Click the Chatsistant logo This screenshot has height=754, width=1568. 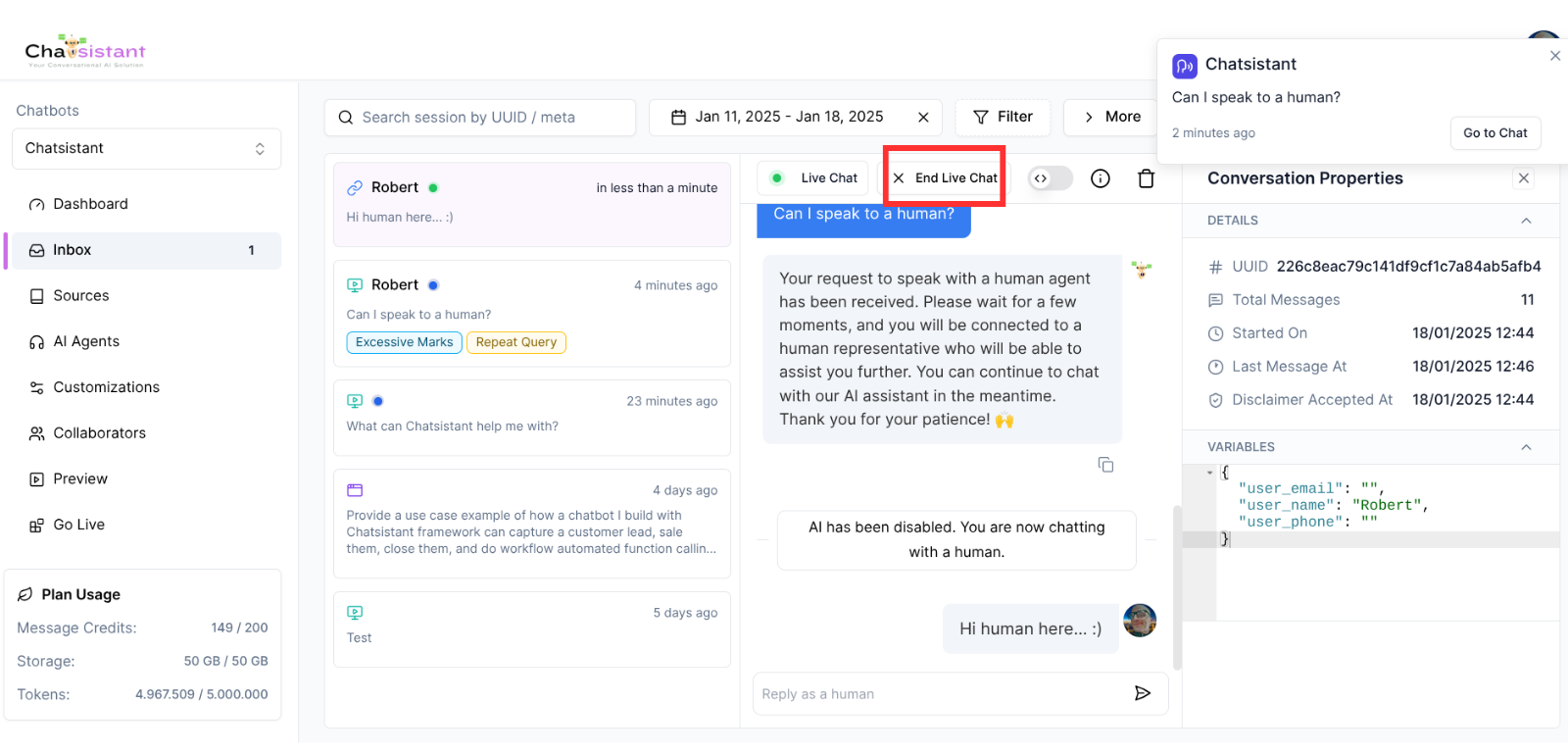(x=85, y=51)
